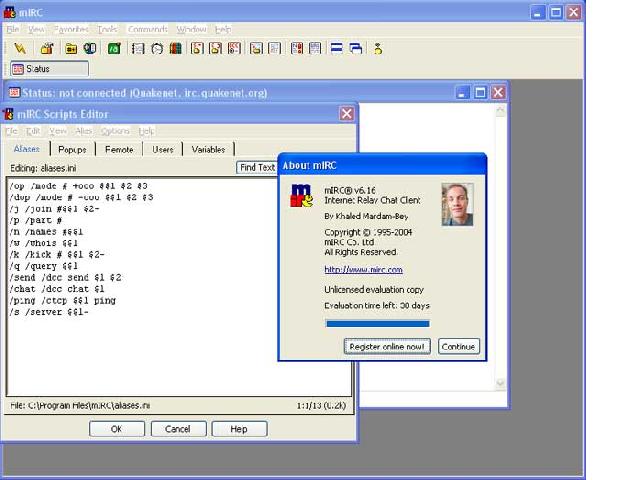Image resolution: width=640 pixels, height=480 pixels.
Task: Switch to the Remote tab
Action: [x=119, y=149]
